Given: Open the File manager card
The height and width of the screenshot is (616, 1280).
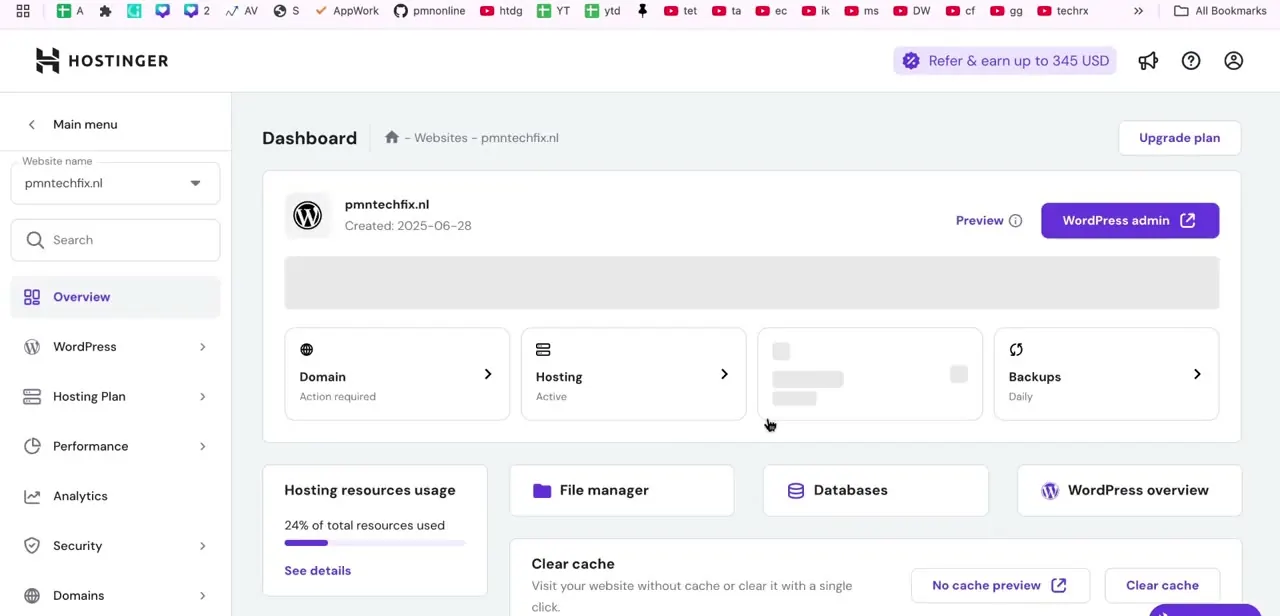Looking at the screenshot, I should click(x=622, y=491).
